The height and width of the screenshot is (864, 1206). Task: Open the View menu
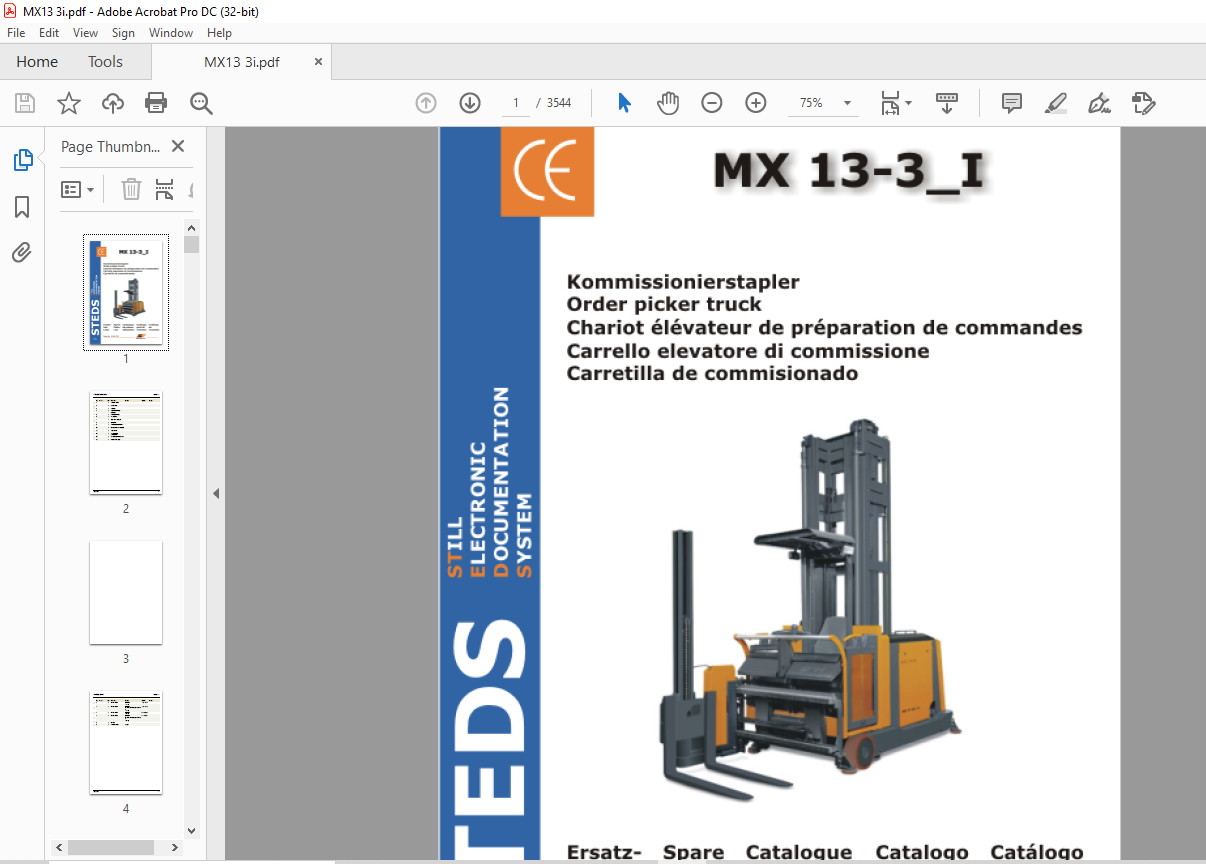(x=85, y=33)
